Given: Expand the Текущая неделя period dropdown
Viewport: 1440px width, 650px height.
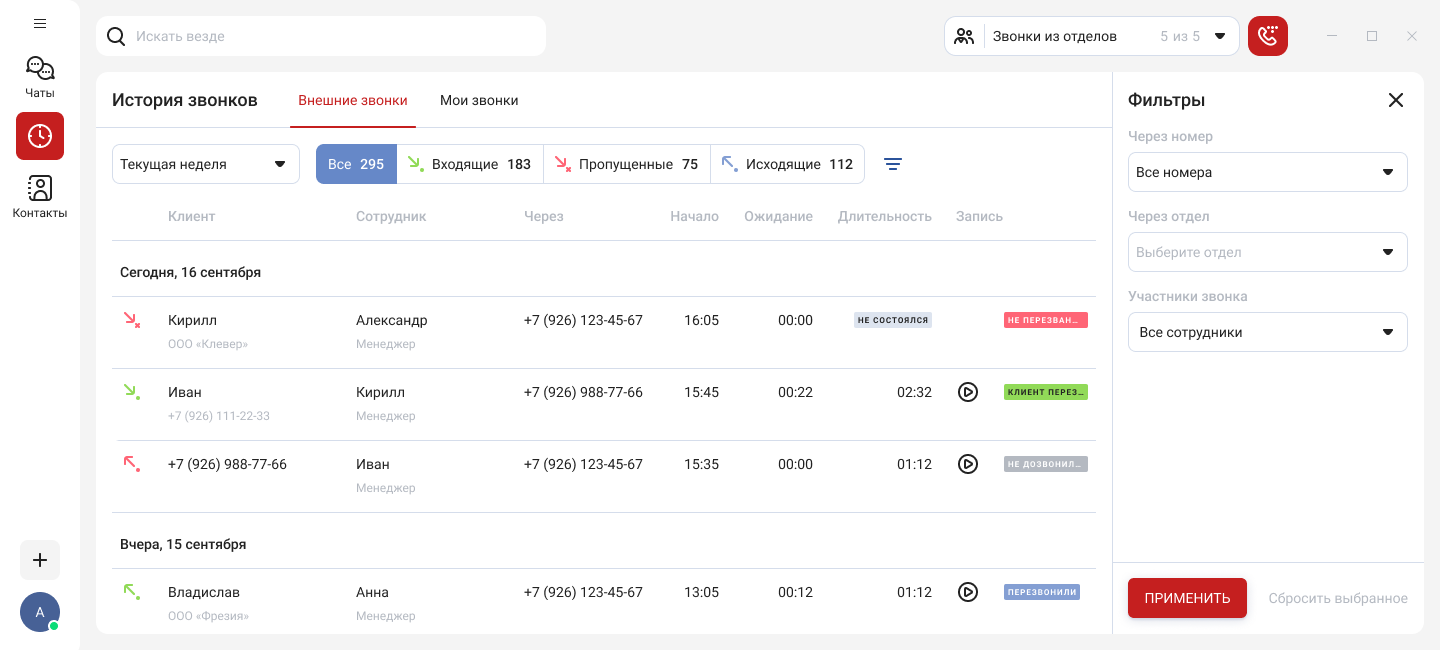Looking at the screenshot, I should [x=205, y=164].
